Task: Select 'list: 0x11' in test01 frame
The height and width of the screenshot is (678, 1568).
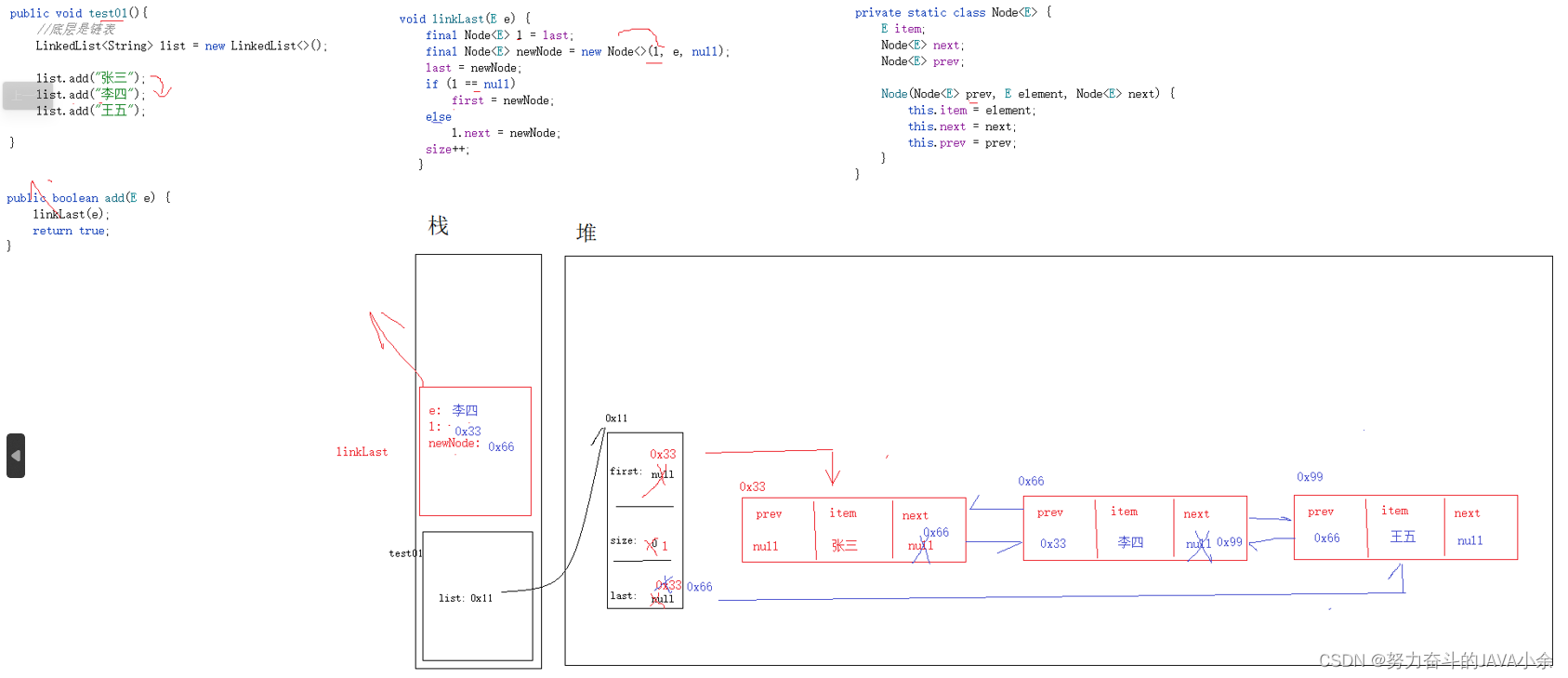Action: (466, 598)
